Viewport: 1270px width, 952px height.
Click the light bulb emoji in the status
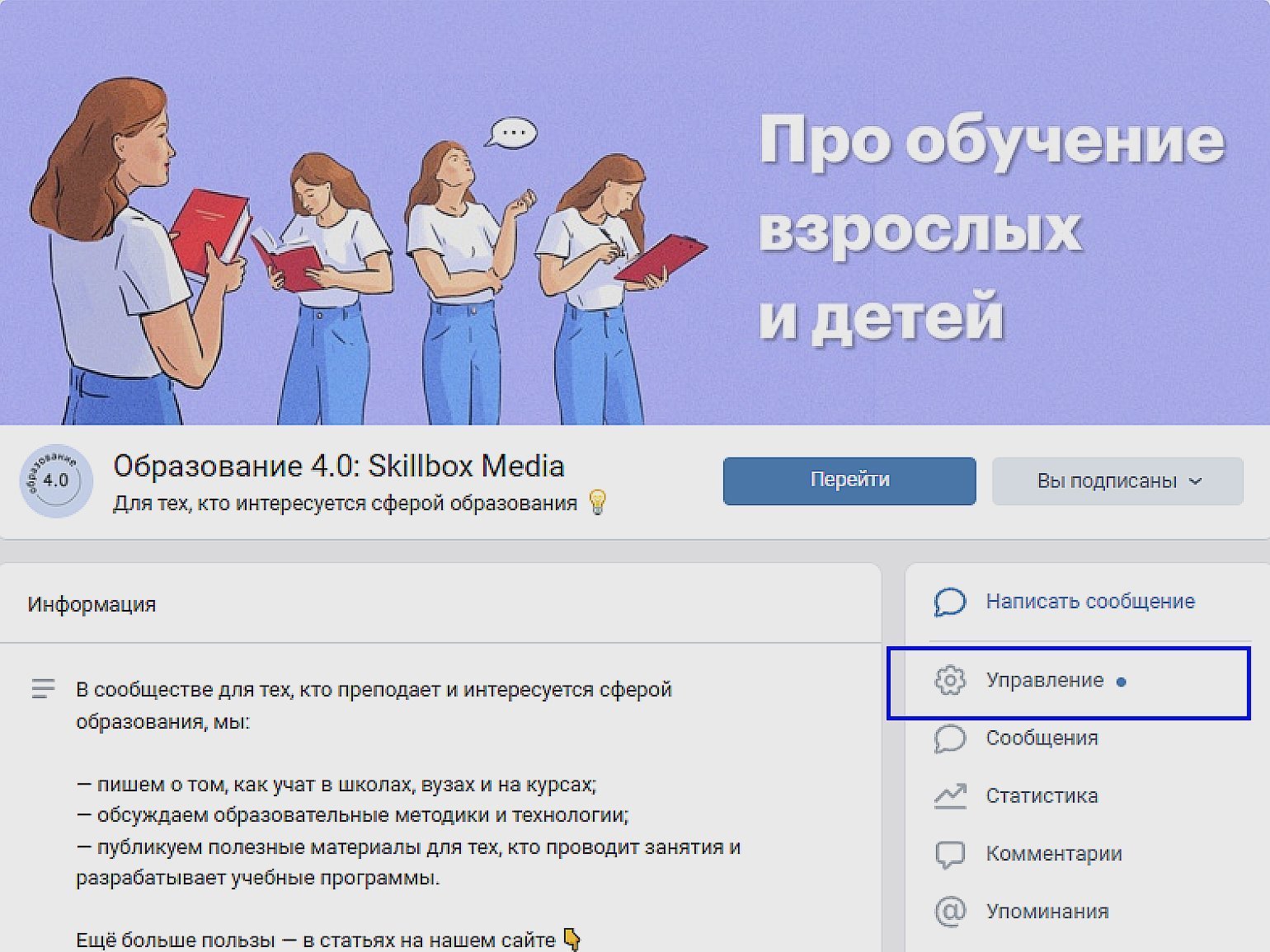[x=598, y=502]
